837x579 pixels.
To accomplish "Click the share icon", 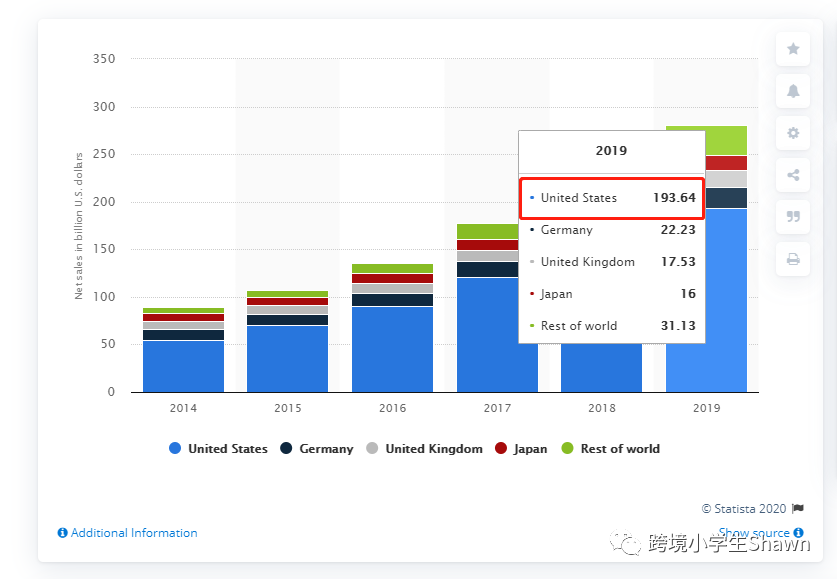I will point(793,175).
